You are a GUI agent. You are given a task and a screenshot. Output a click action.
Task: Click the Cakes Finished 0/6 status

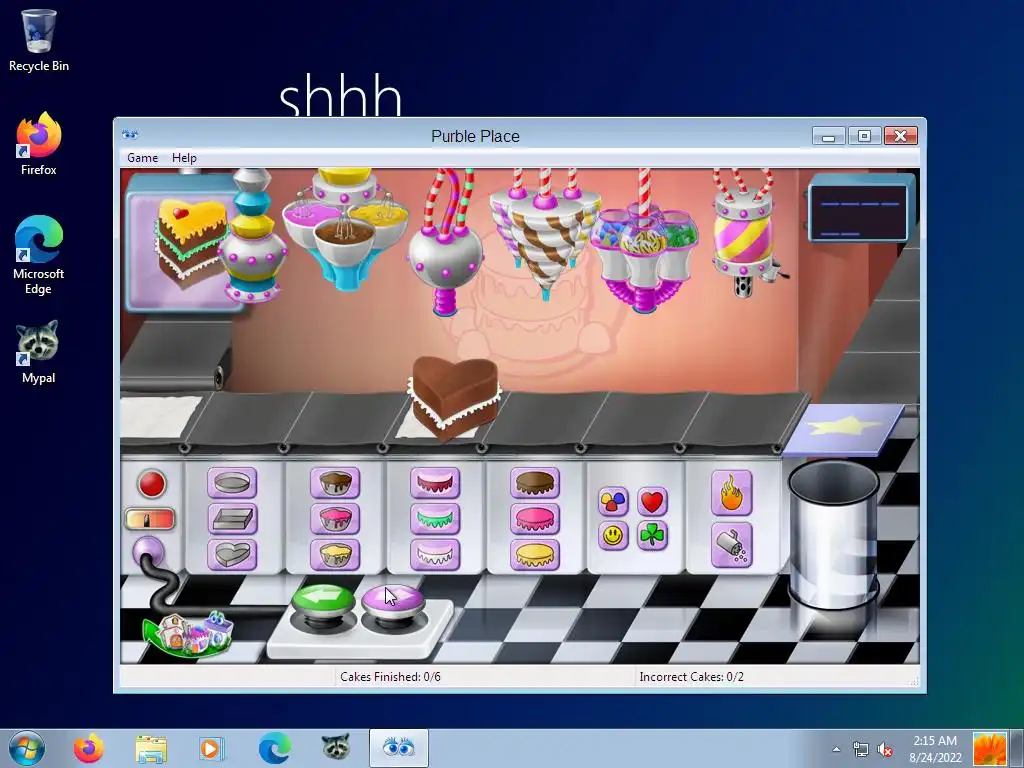(391, 677)
